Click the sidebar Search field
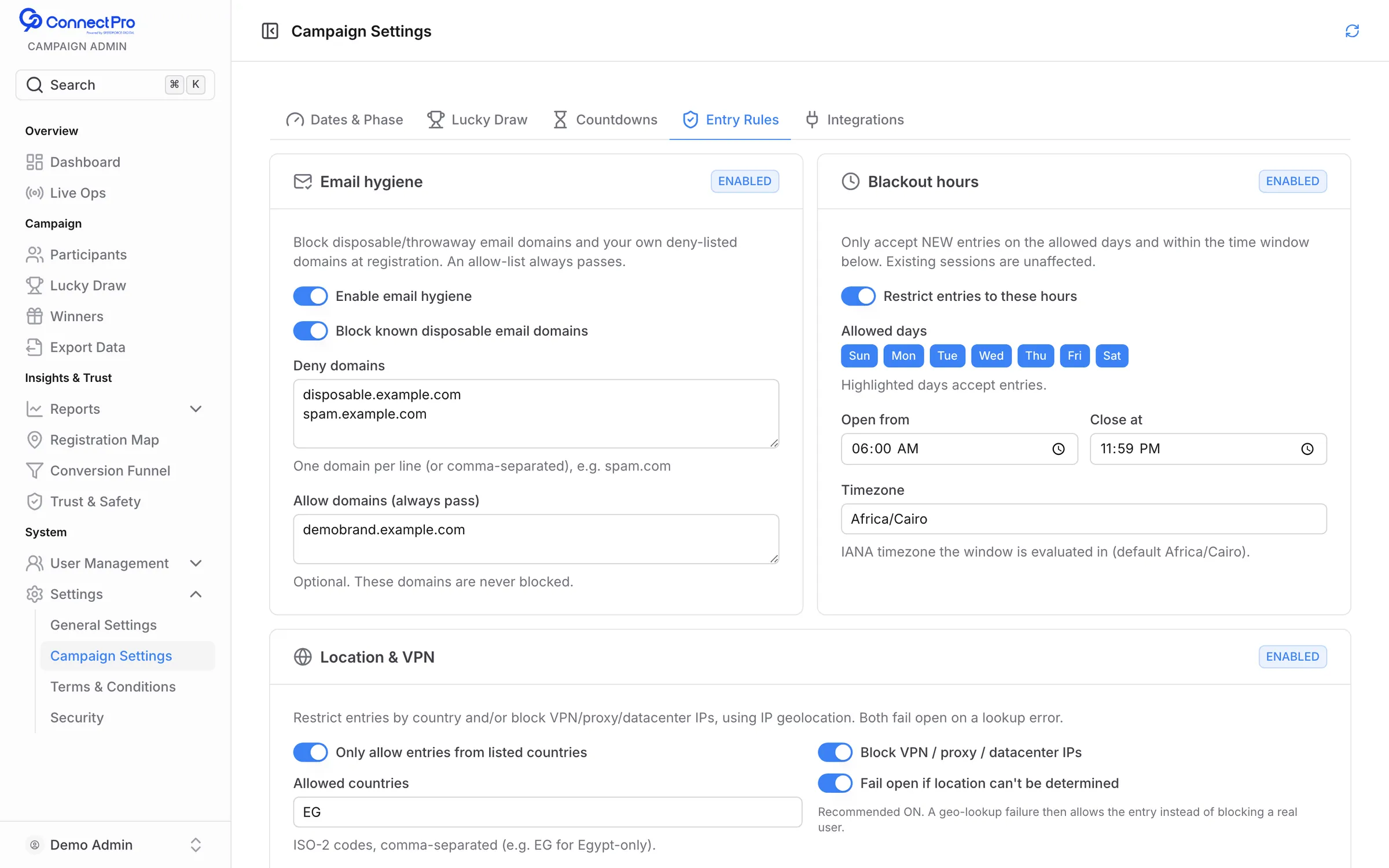The width and height of the screenshot is (1389, 868). (115, 85)
